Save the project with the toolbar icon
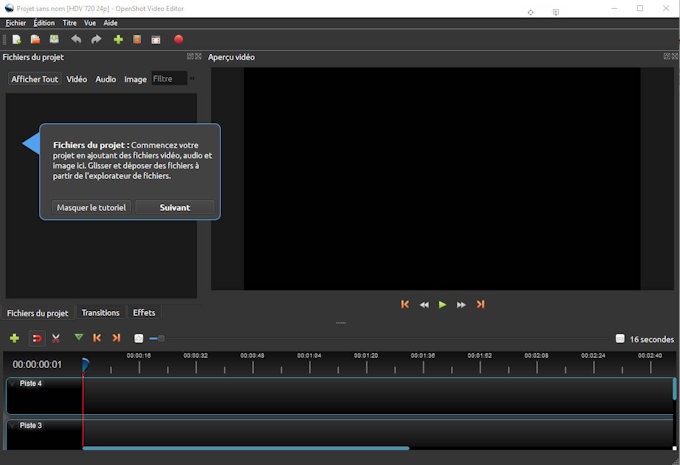 [x=54, y=39]
